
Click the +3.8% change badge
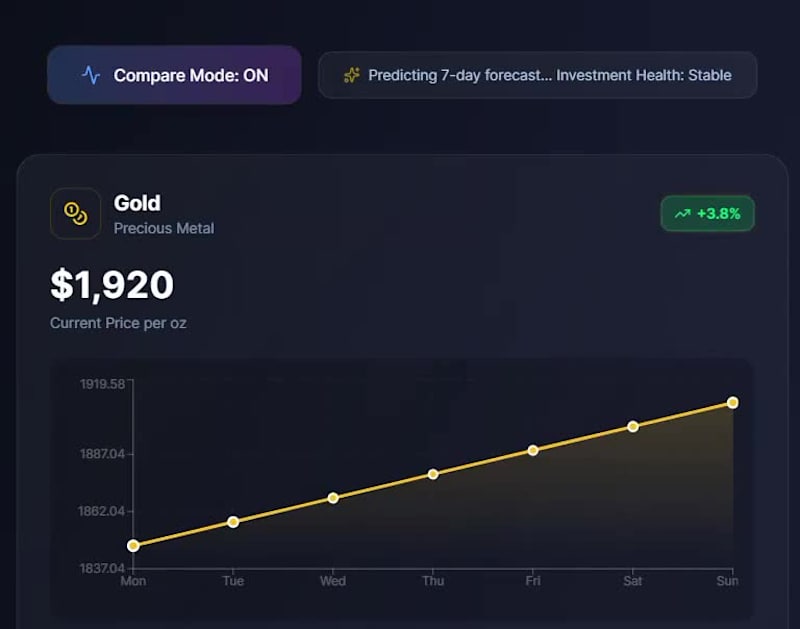(x=707, y=213)
